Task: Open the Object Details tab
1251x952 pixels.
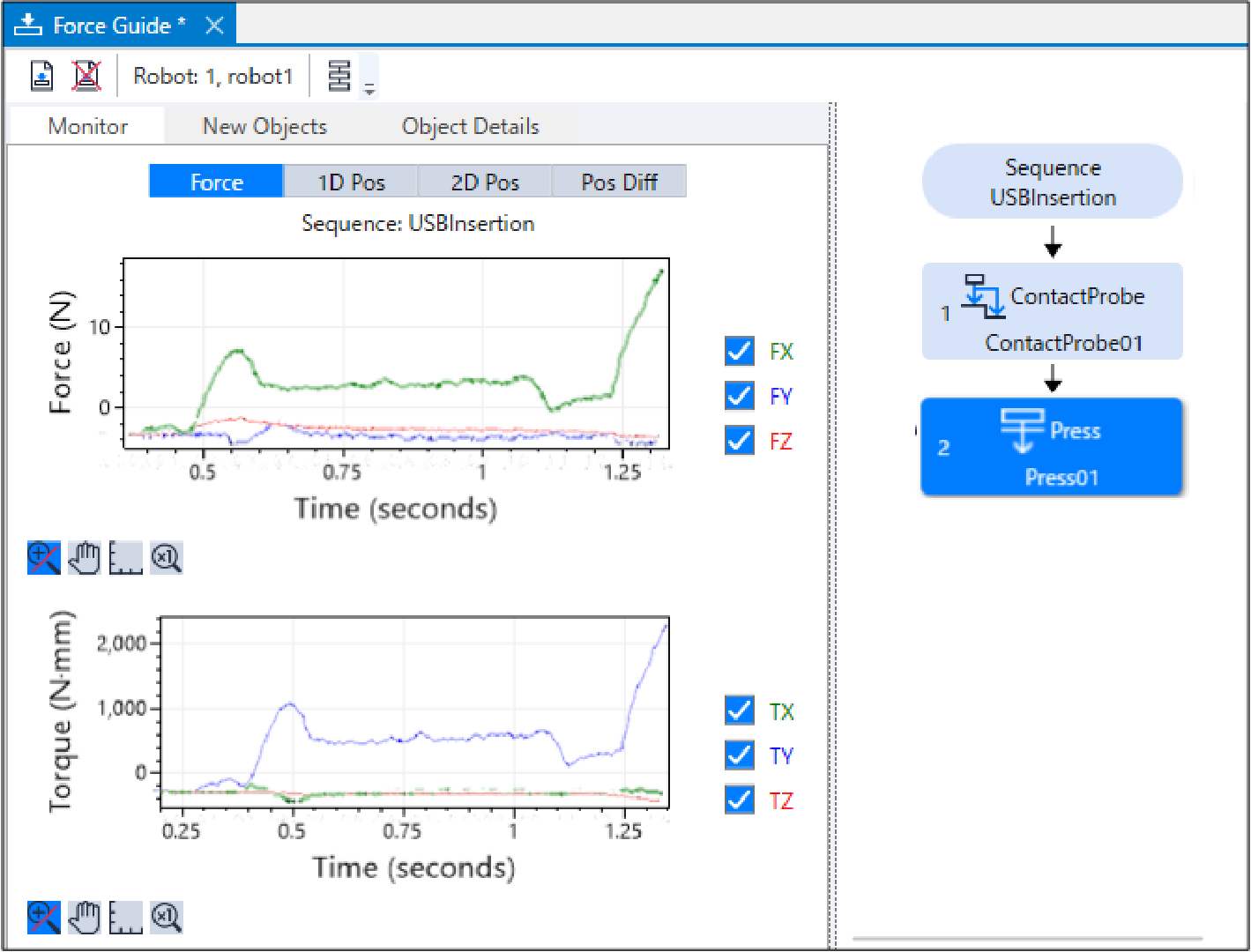Action: tap(470, 126)
